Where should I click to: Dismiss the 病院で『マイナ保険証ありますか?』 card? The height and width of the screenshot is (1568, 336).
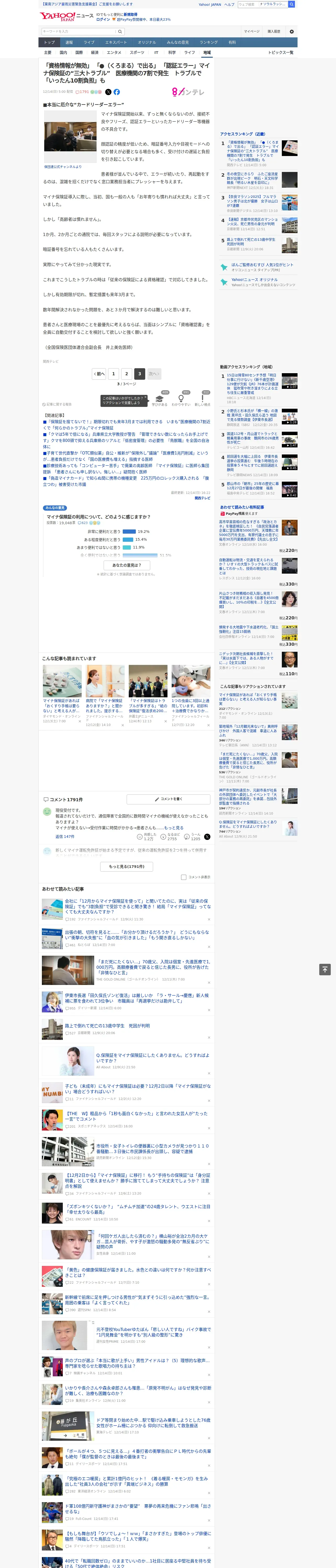pyautogui.click(x=122, y=725)
